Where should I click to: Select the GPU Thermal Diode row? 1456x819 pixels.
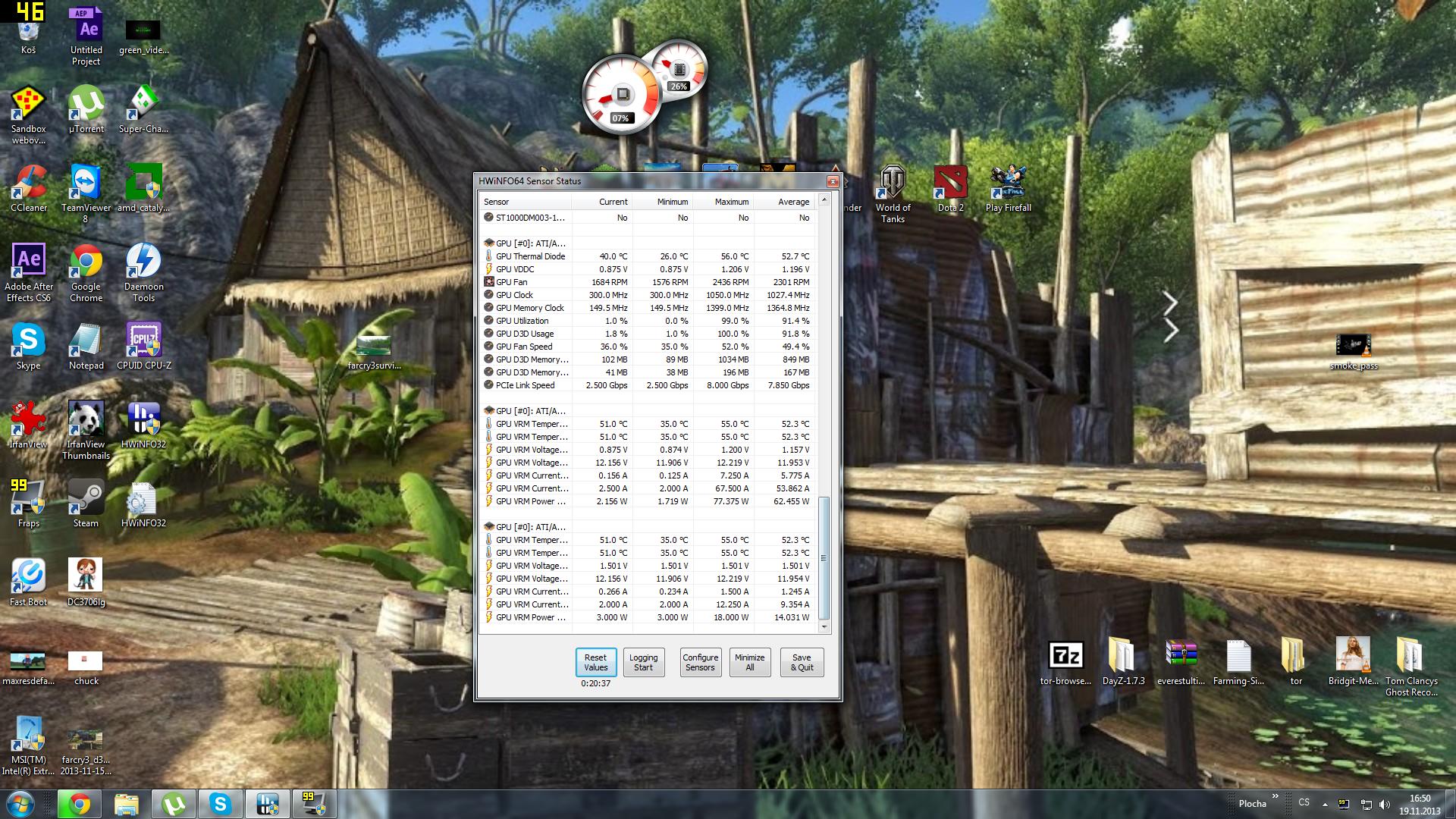(648, 256)
